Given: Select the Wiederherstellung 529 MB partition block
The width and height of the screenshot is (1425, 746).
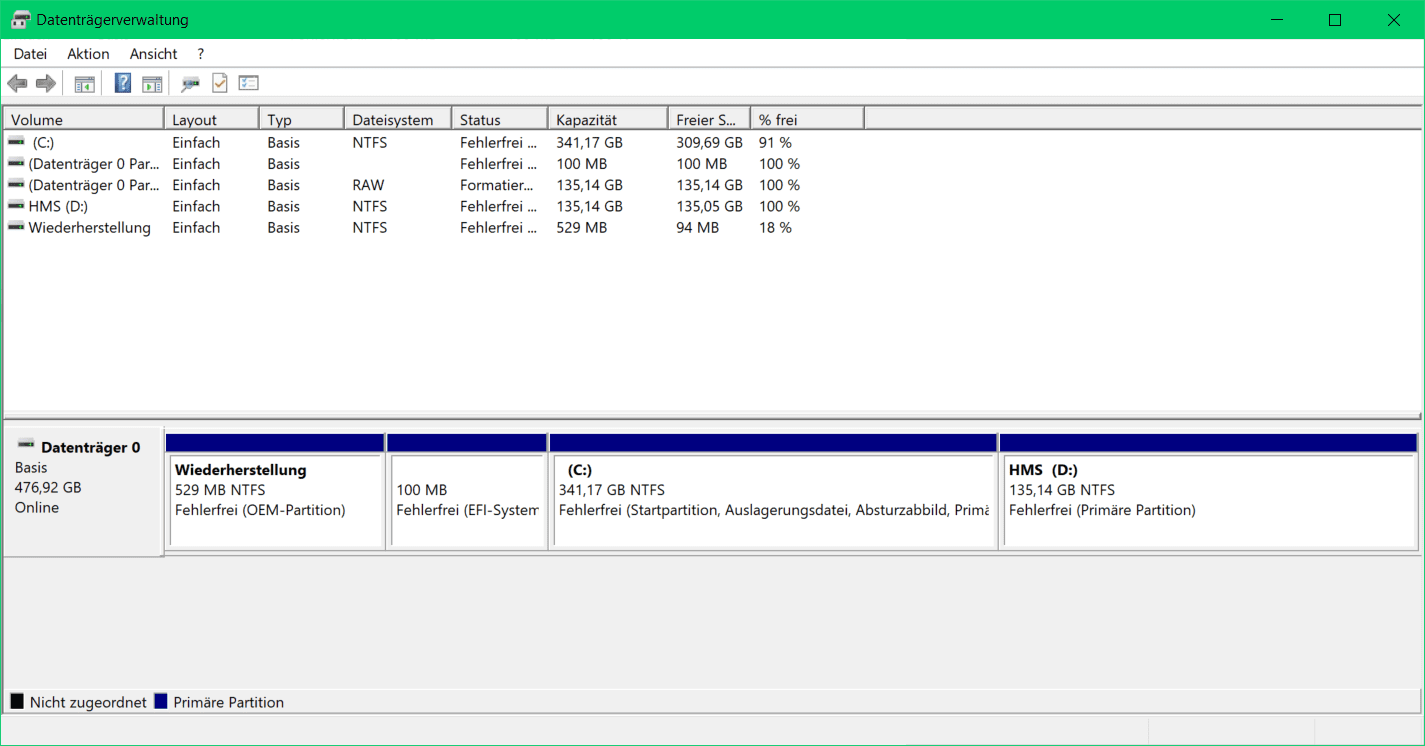Looking at the screenshot, I should click(x=275, y=491).
